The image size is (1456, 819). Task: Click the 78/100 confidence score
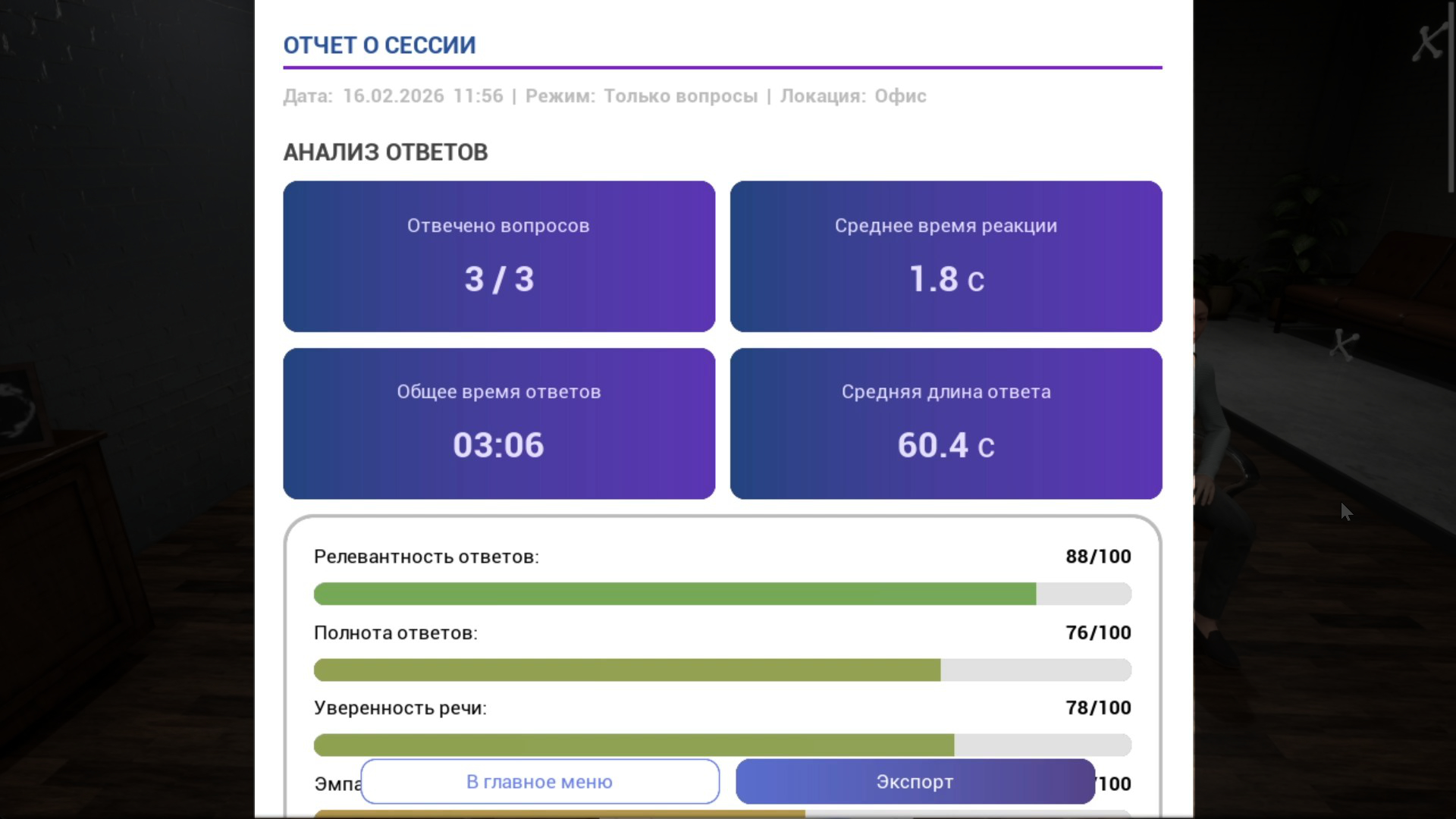pyautogui.click(x=1097, y=708)
